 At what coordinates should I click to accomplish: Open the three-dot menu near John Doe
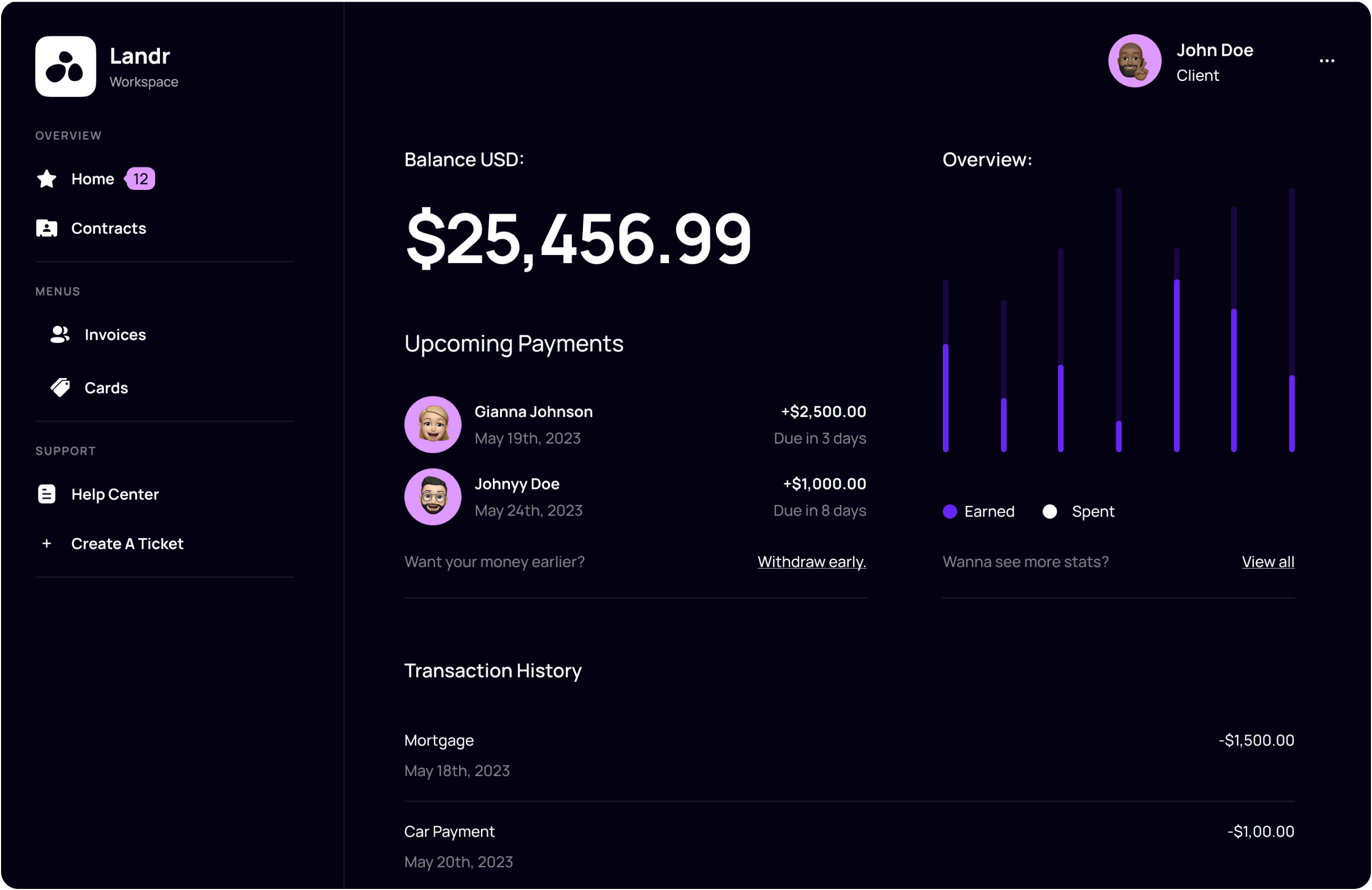[x=1327, y=61]
